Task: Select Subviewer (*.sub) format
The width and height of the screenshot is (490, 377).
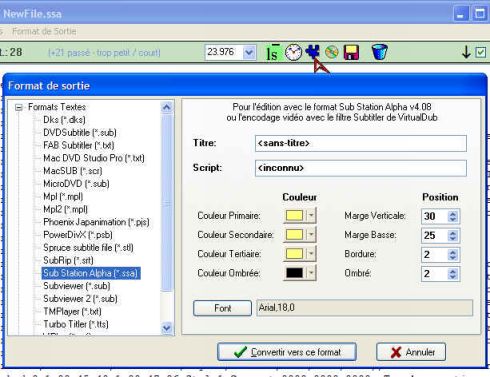Action: click(77, 286)
